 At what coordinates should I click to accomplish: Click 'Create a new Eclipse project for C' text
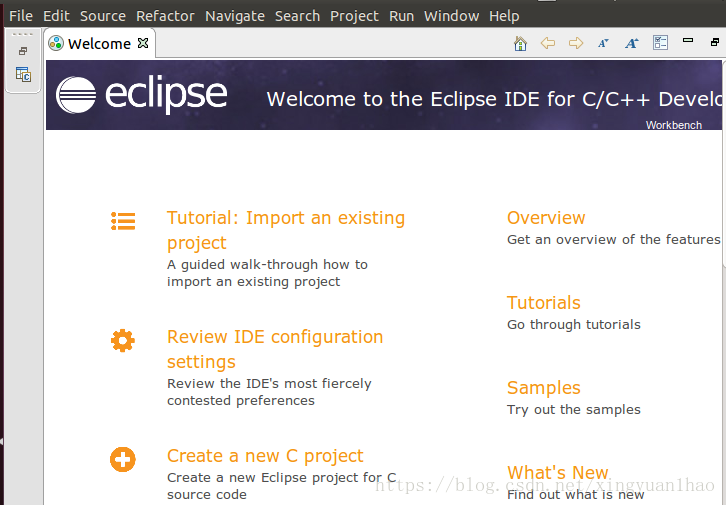coord(282,477)
